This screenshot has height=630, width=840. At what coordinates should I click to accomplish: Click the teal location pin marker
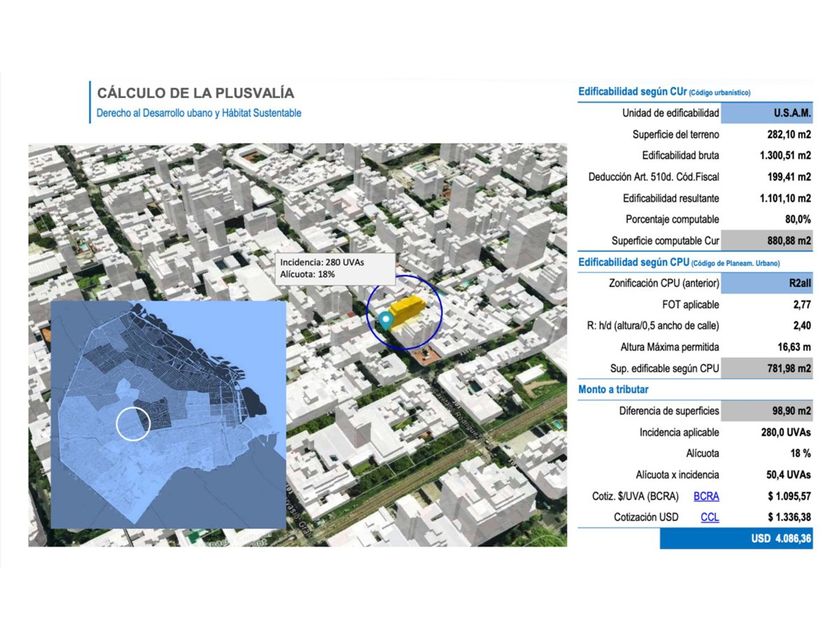386,320
